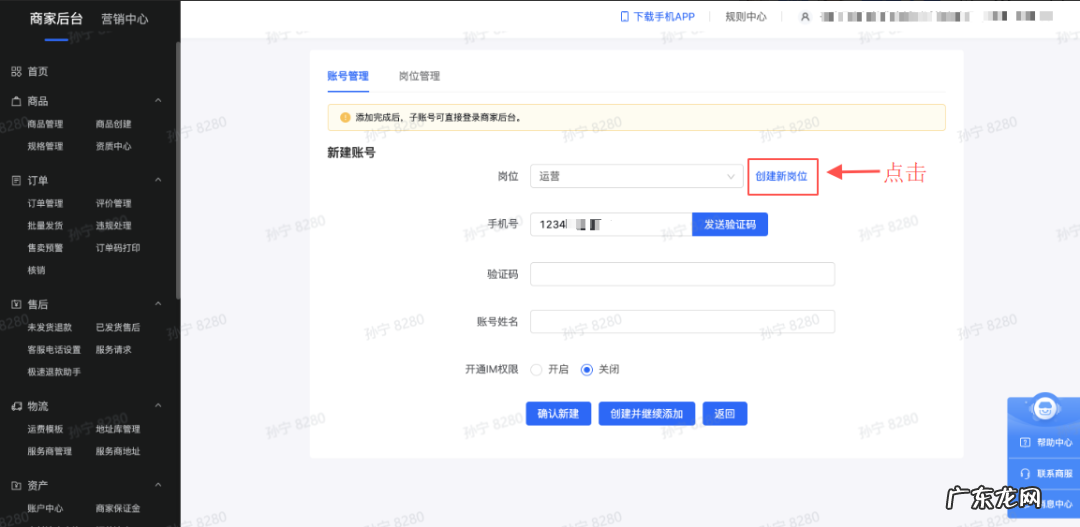The image size is (1080, 527).
Task: Focus the 手机号 input field
Action: point(611,225)
